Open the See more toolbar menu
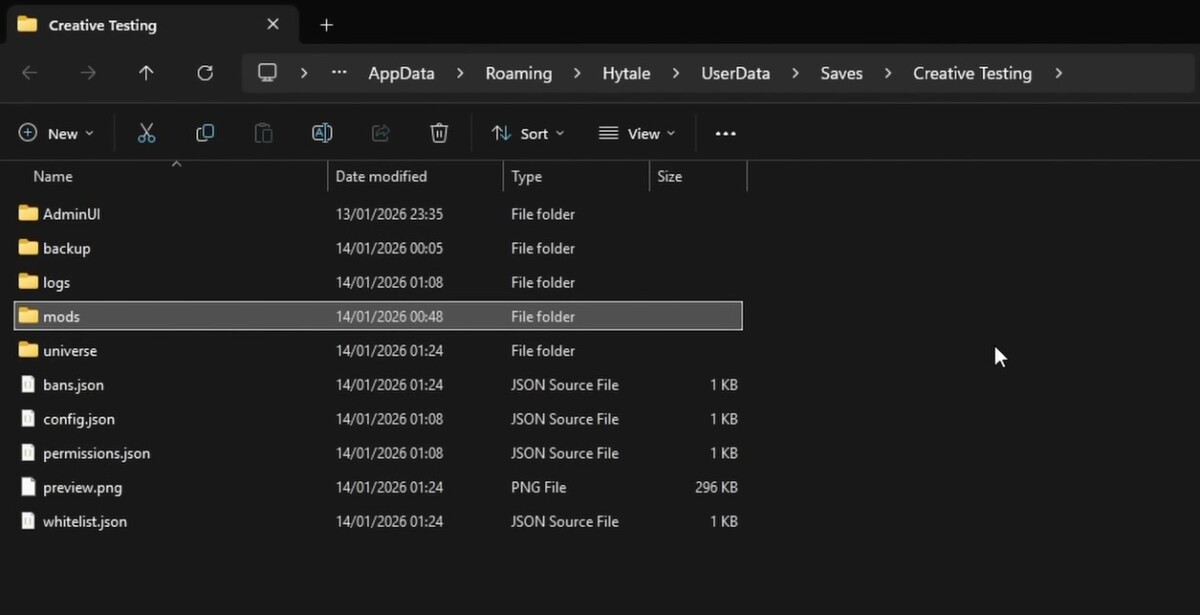The height and width of the screenshot is (615, 1200). click(x=725, y=132)
